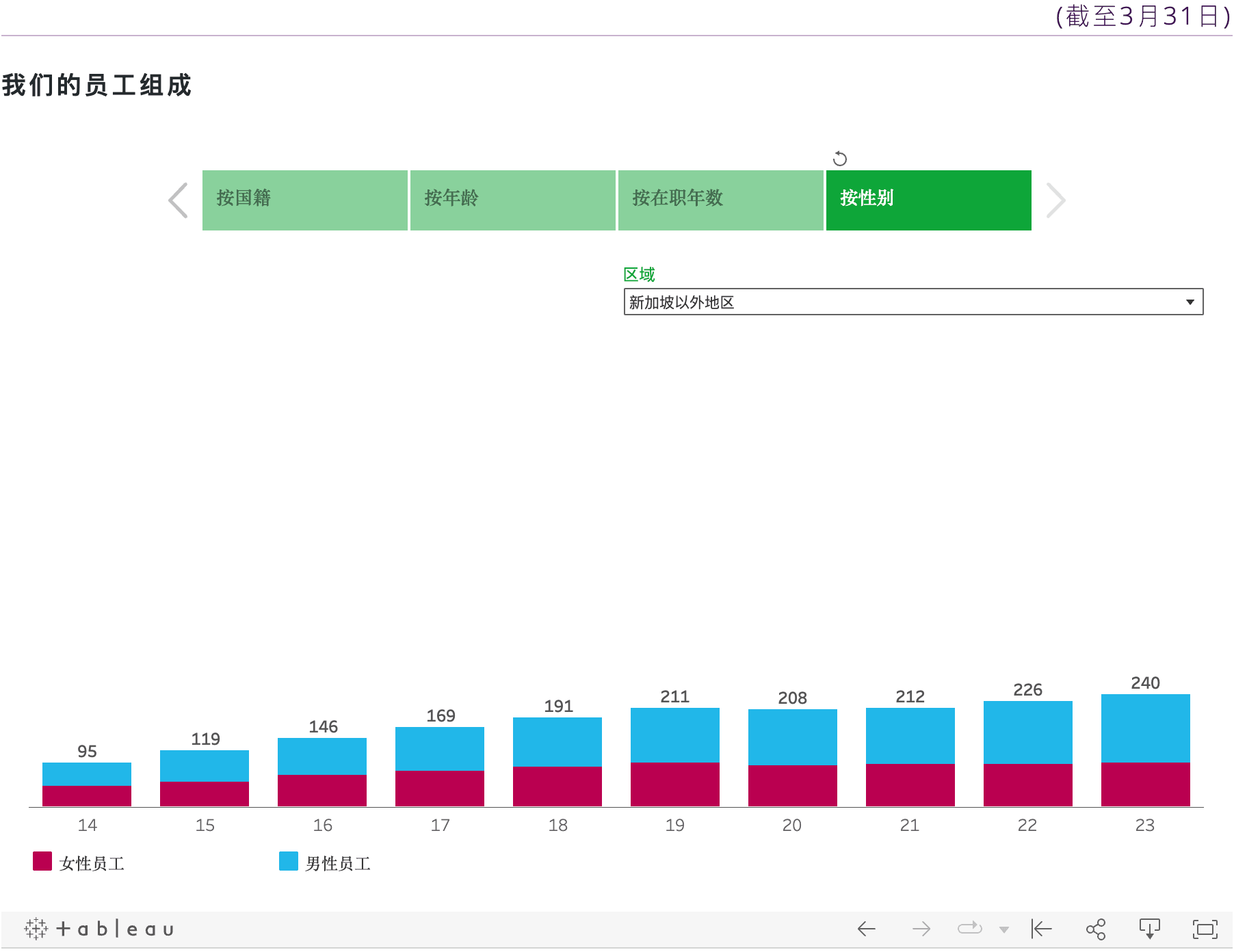Viewport: 1234px width, 952px height.
Task: Click the total label 119
Action: coord(205,739)
